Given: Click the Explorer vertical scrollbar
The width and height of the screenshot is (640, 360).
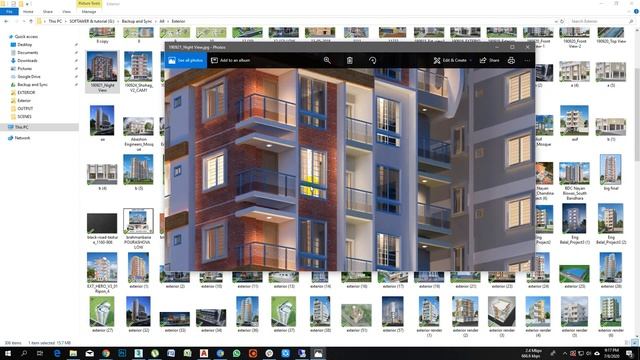Looking at the screenshot, I should click(637, 115).
